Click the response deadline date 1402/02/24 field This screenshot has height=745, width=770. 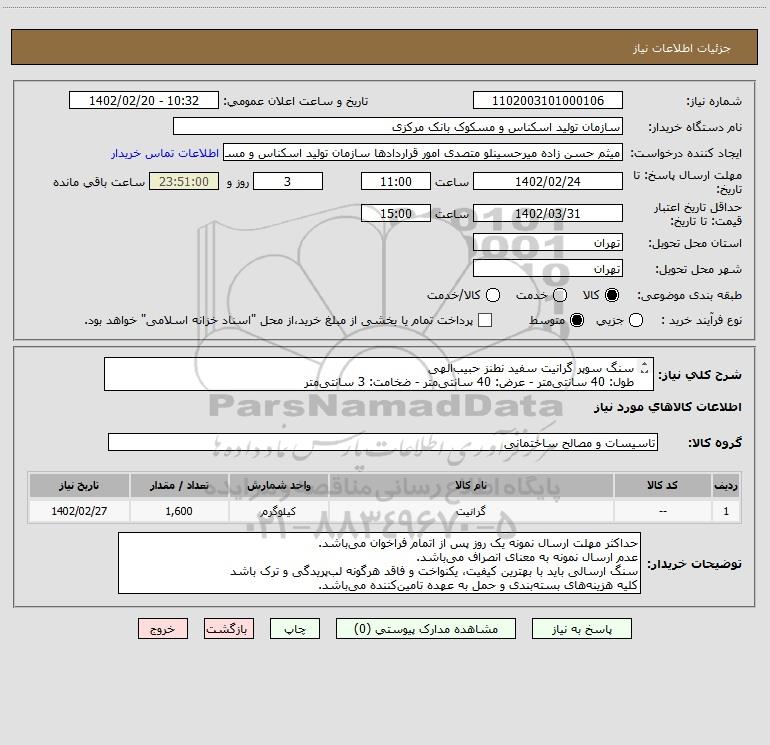click(548, 181)
